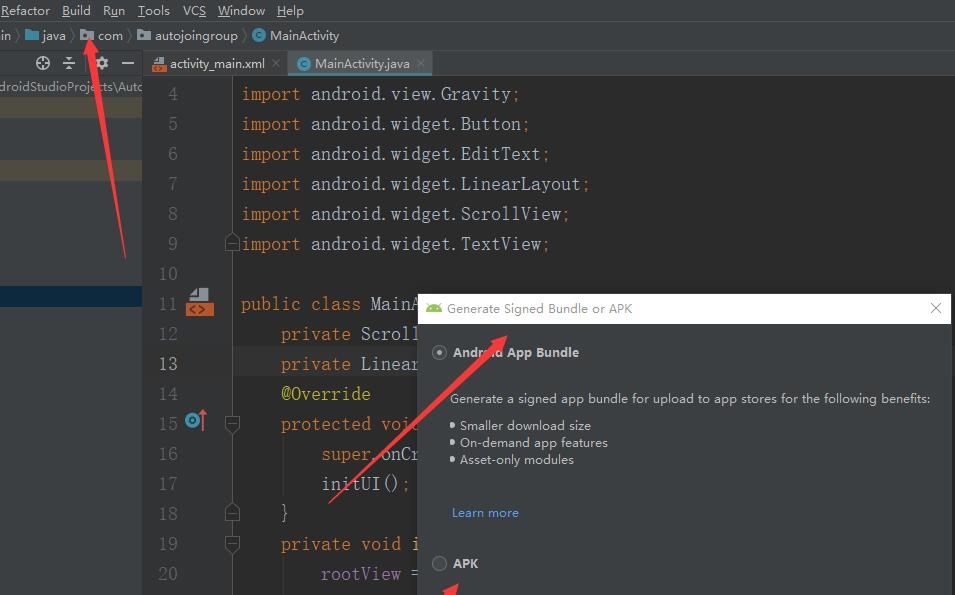Hide the project panel with minus icon
The width and height of the screenshot is (955, 595).
pos(127,63)
